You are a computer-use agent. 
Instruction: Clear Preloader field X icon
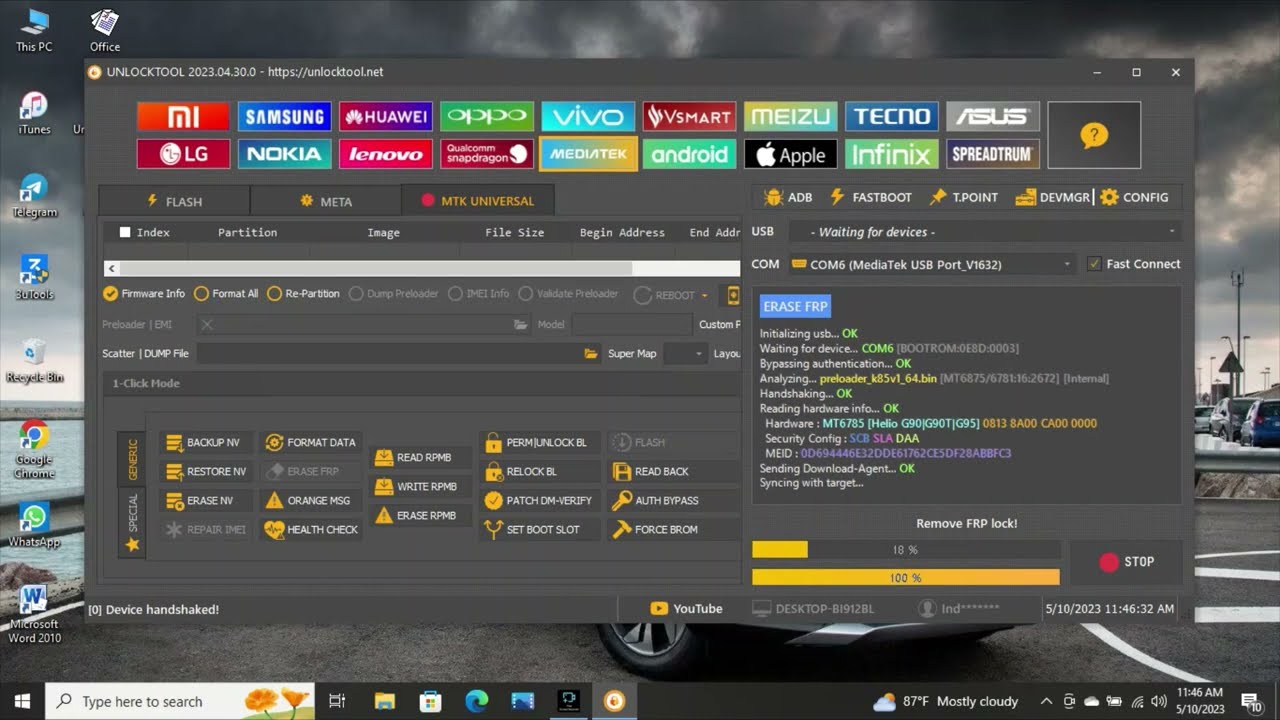(x=207, y=325)
